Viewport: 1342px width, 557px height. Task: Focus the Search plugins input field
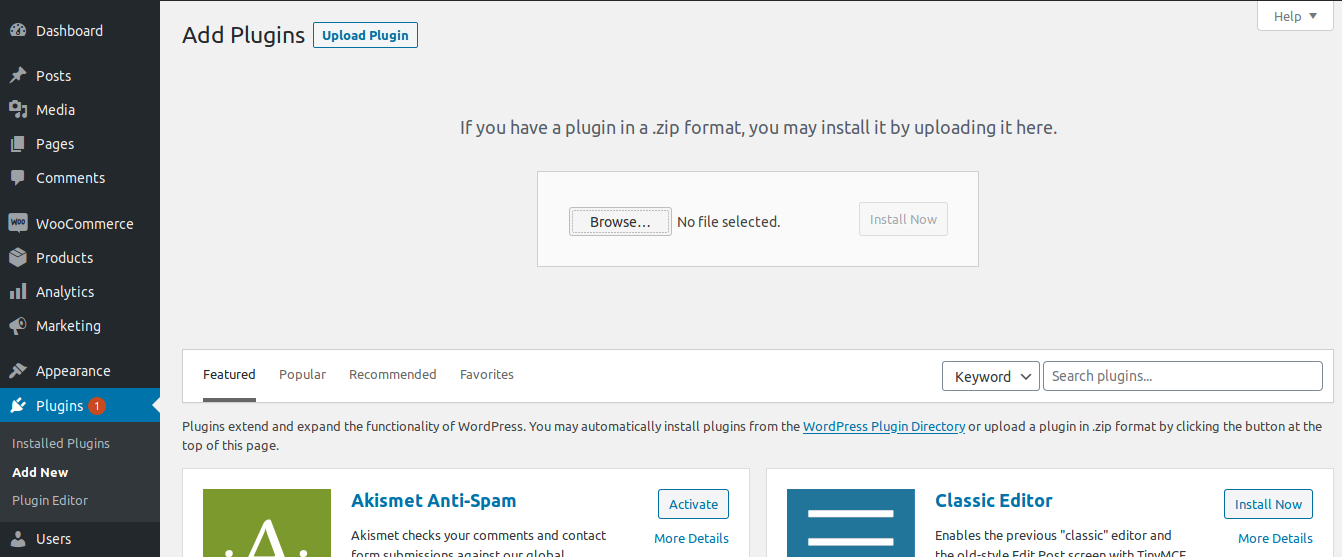[1183, 376]
